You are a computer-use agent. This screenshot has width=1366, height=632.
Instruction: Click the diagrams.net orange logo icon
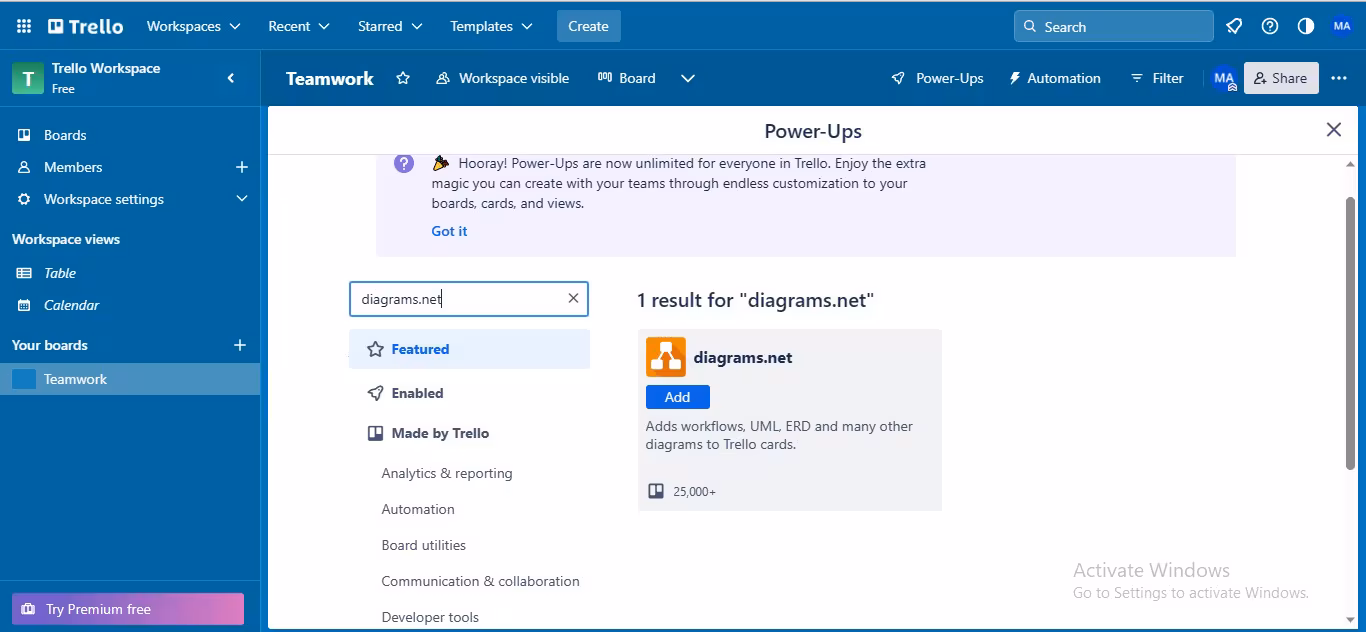click(x=666, y=357)
